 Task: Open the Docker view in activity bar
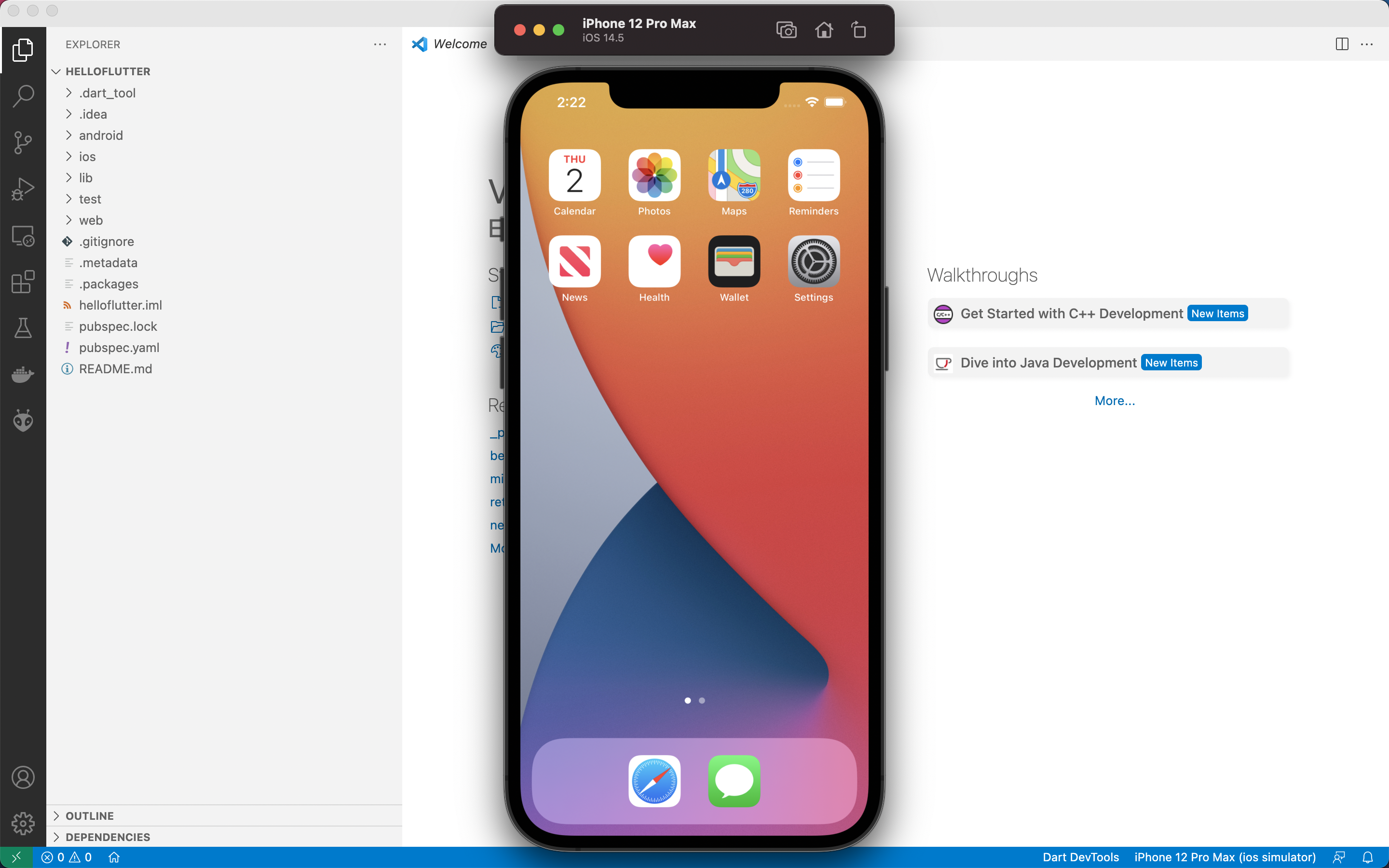[23, 375]
